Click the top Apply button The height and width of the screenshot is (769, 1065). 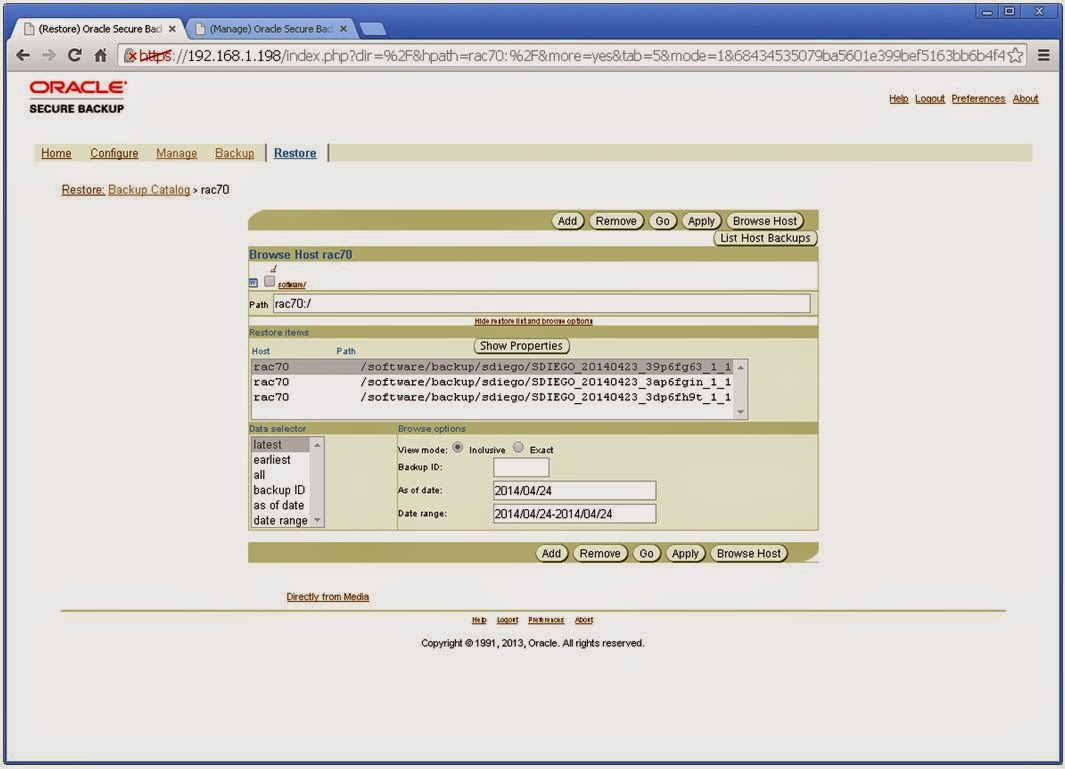[x=701, y=221]
